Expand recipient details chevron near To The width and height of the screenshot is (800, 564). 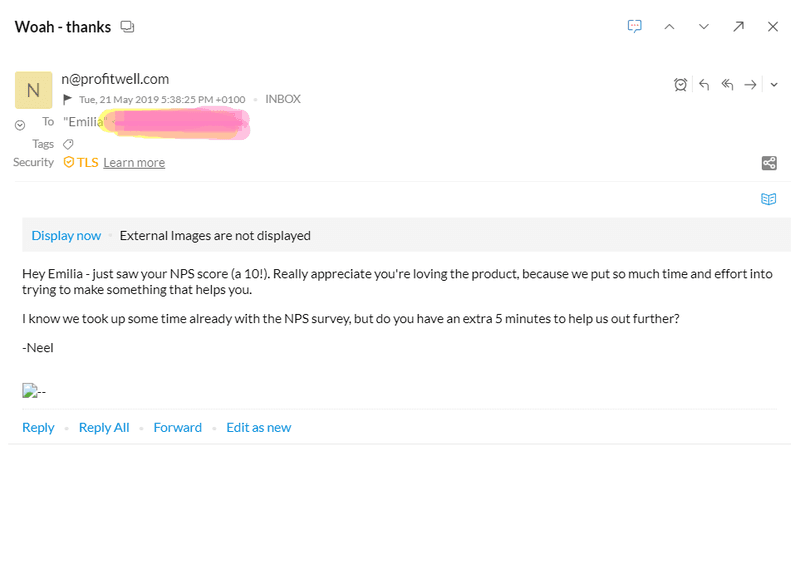tap(20, 125)
